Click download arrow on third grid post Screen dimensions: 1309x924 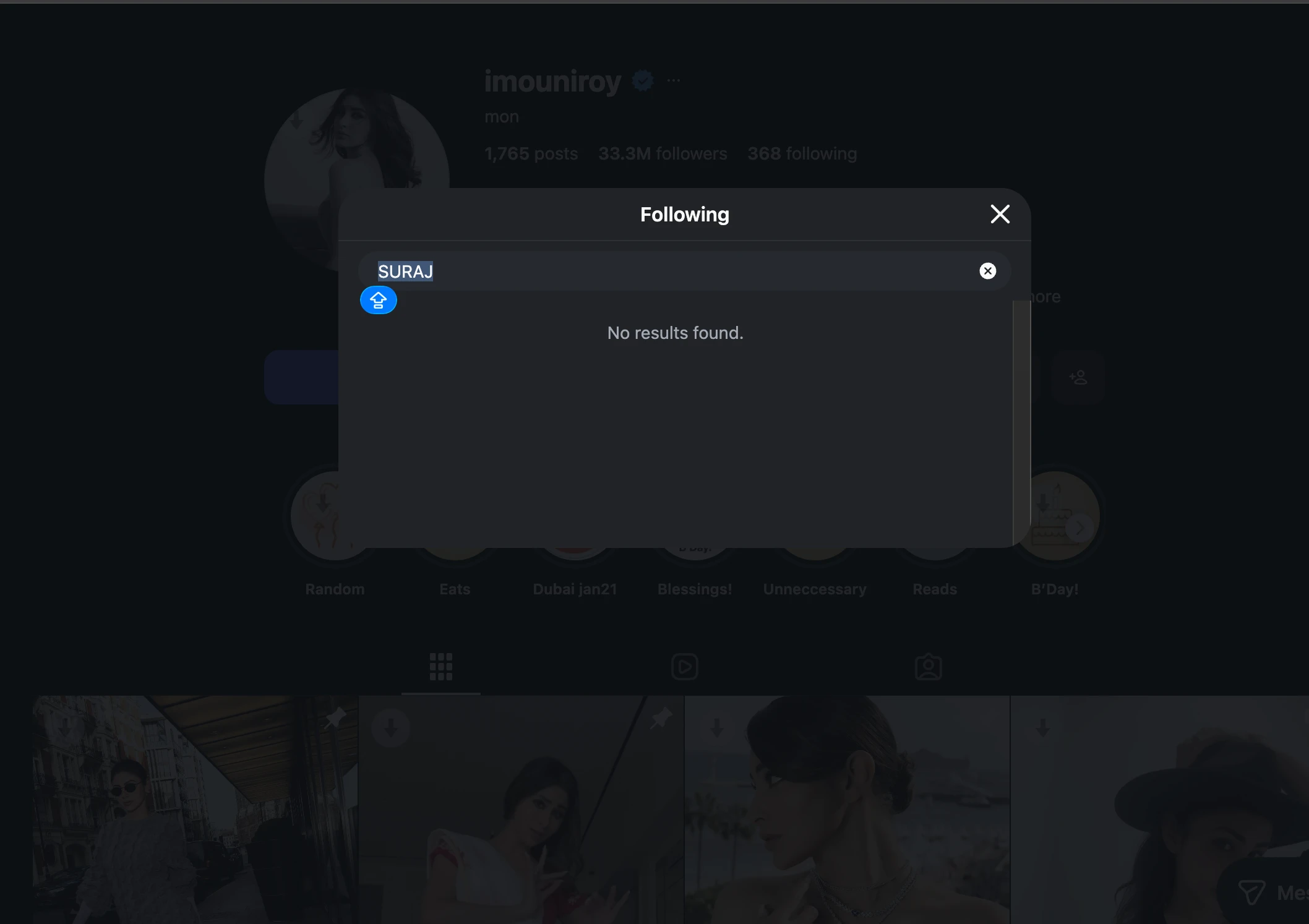[717, 728]
